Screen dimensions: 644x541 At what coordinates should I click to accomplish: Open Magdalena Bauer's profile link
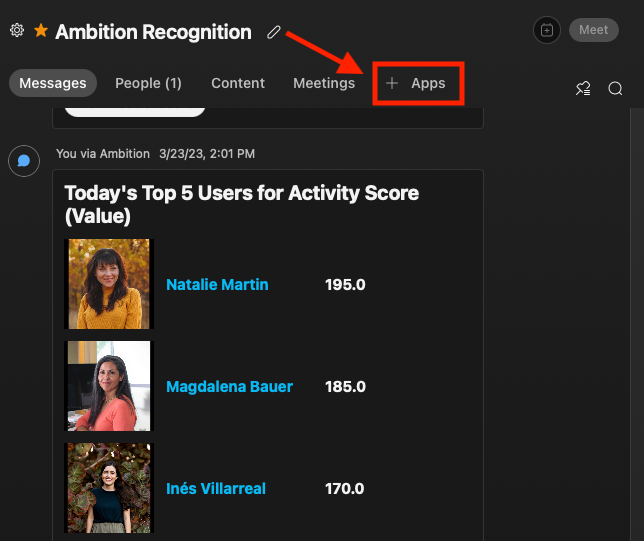coord(229,386)
